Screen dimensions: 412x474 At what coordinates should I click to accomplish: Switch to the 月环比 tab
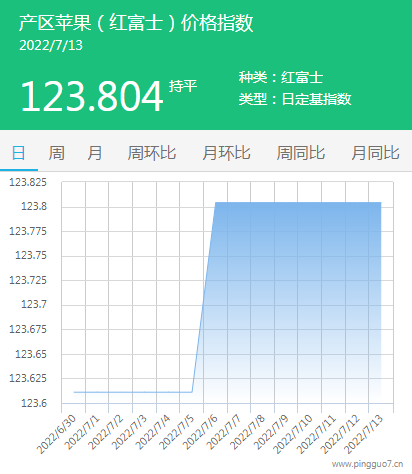[x=226, y=153]
